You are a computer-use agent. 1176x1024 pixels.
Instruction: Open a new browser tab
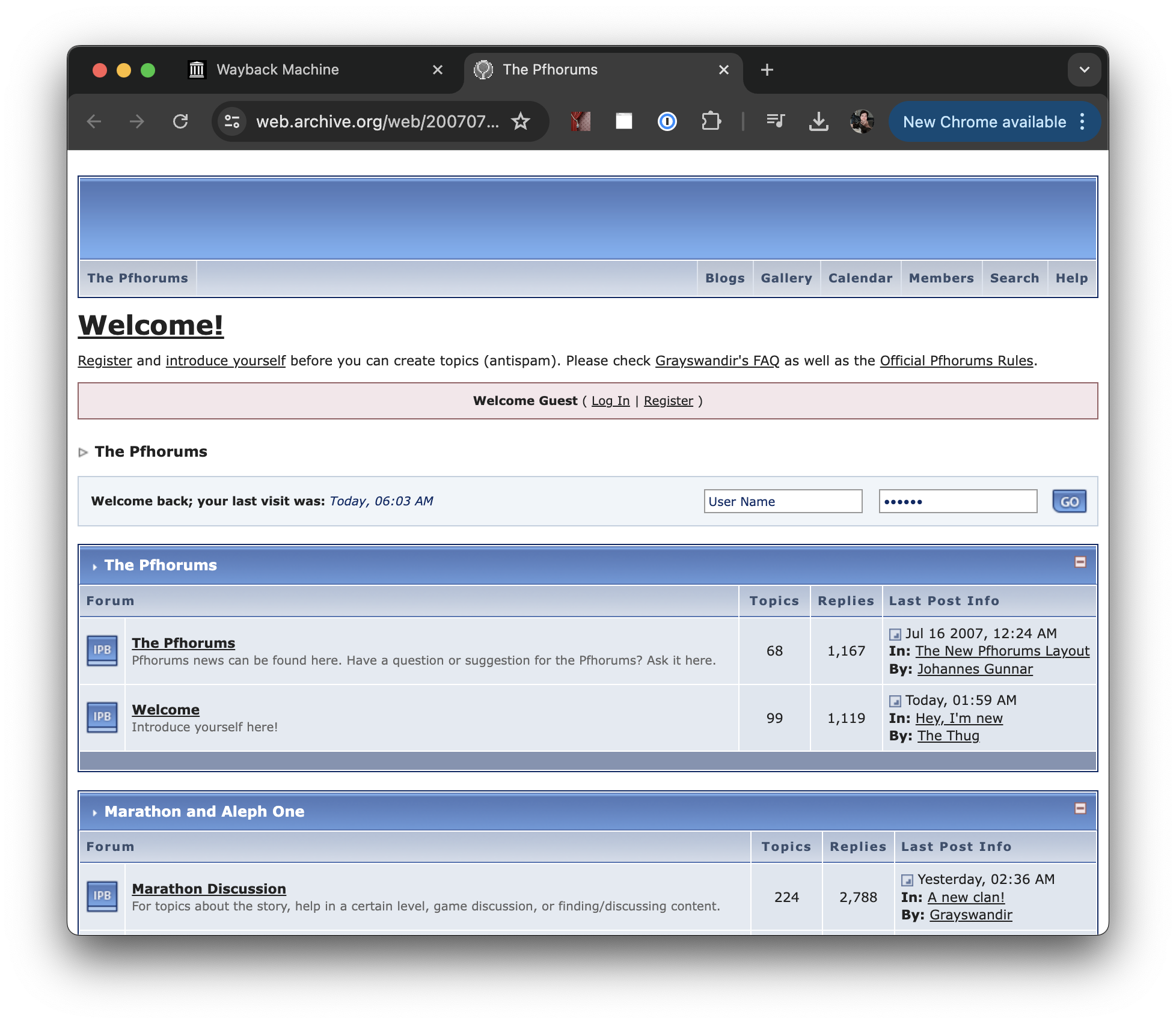[x=767, y=70]
